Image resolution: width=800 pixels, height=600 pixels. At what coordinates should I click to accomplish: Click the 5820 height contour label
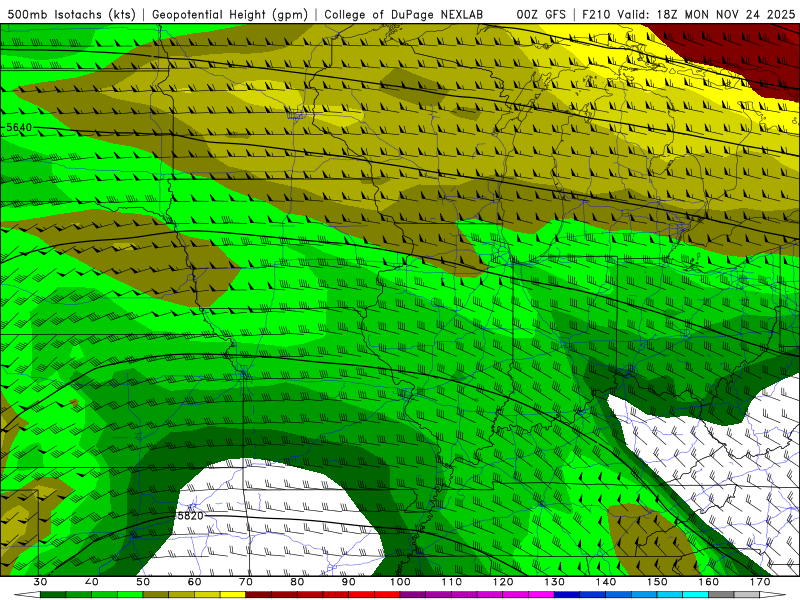pos(190,516)
